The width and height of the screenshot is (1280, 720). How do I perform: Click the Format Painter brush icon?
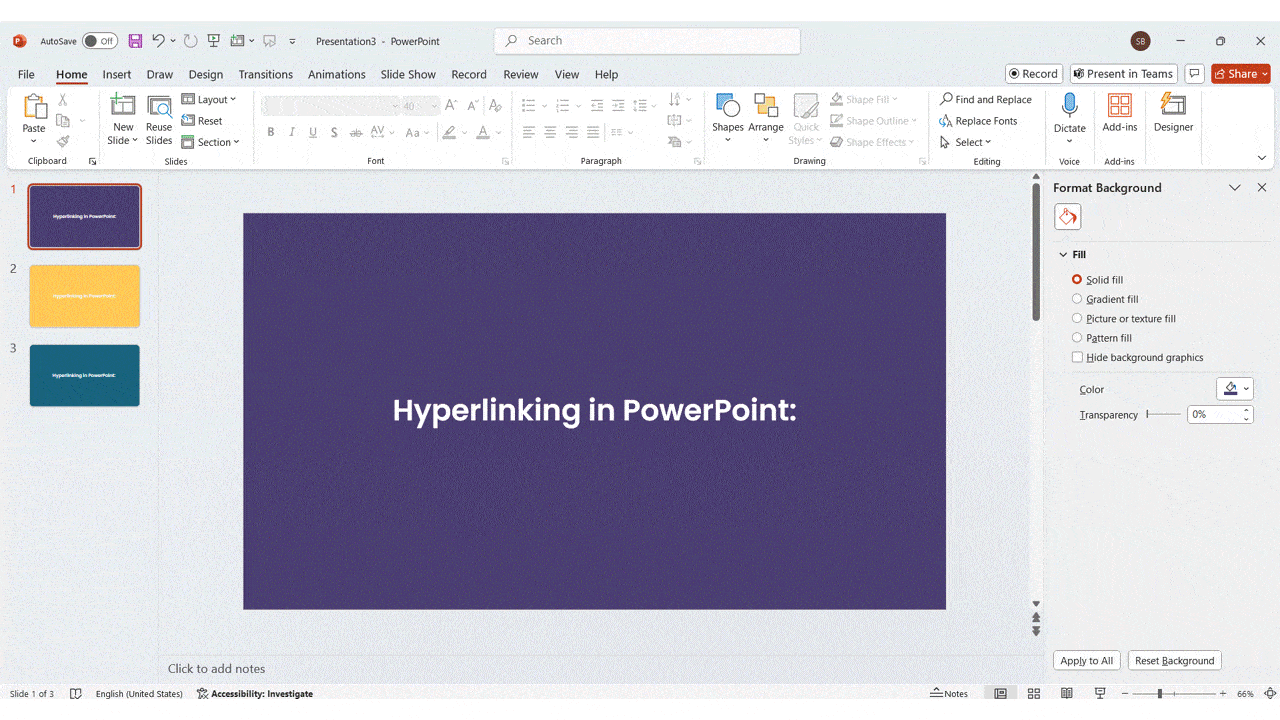click(62, 142)
